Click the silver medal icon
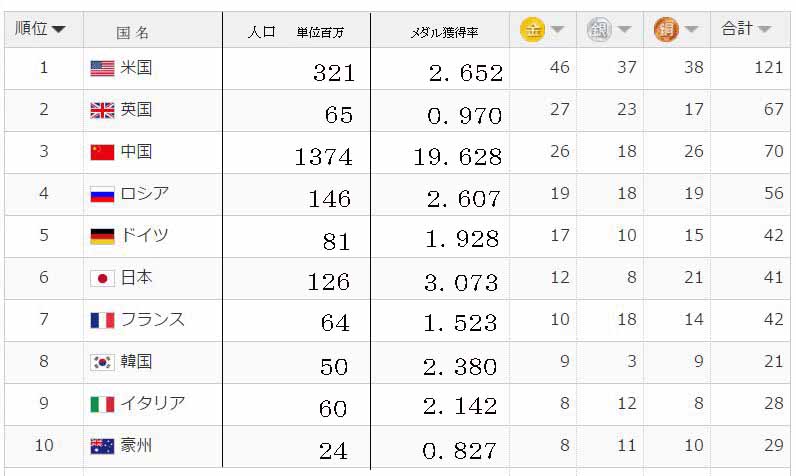Viewport: 796px width, 476px height. (599, 30)
